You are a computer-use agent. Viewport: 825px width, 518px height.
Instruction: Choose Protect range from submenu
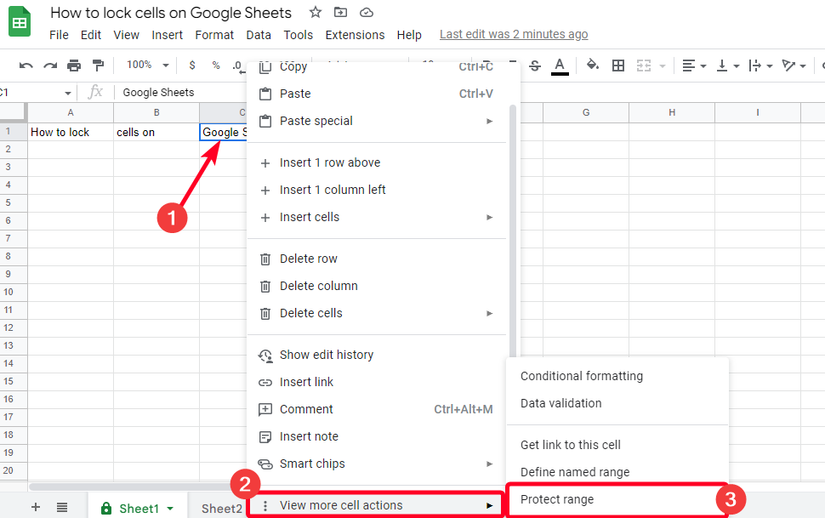557,499
